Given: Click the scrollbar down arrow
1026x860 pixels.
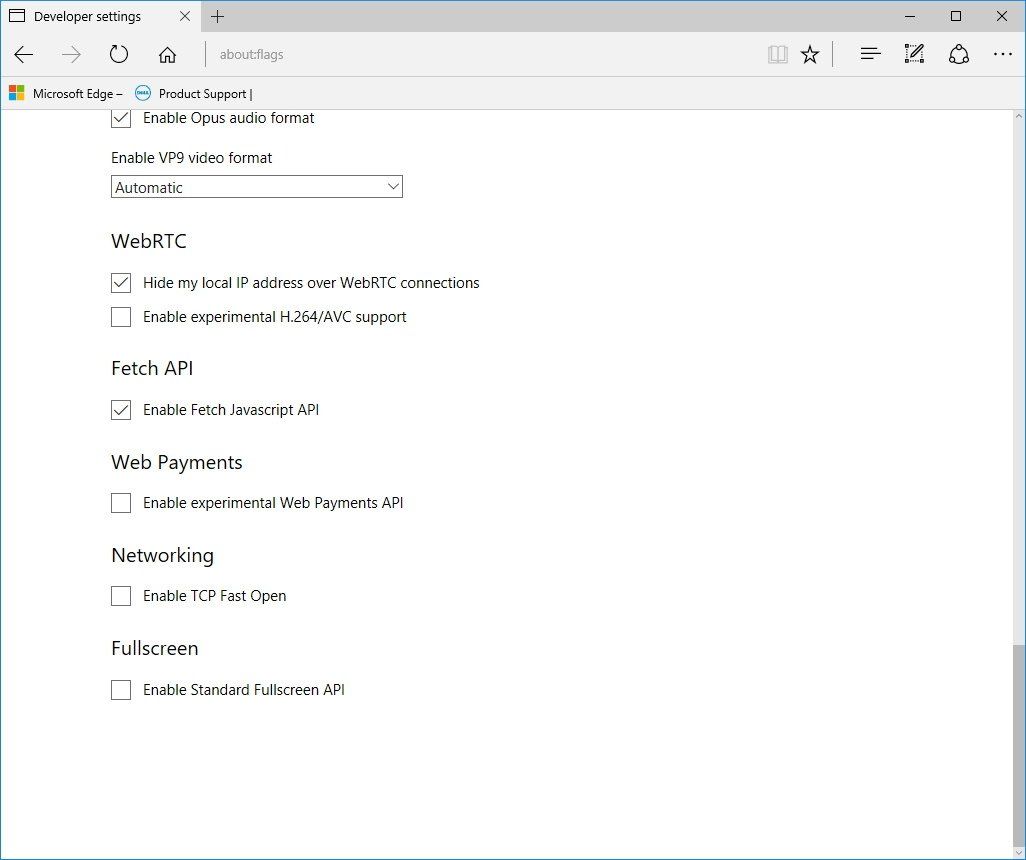Looking at the screenshot, I should click(1019, 851).
